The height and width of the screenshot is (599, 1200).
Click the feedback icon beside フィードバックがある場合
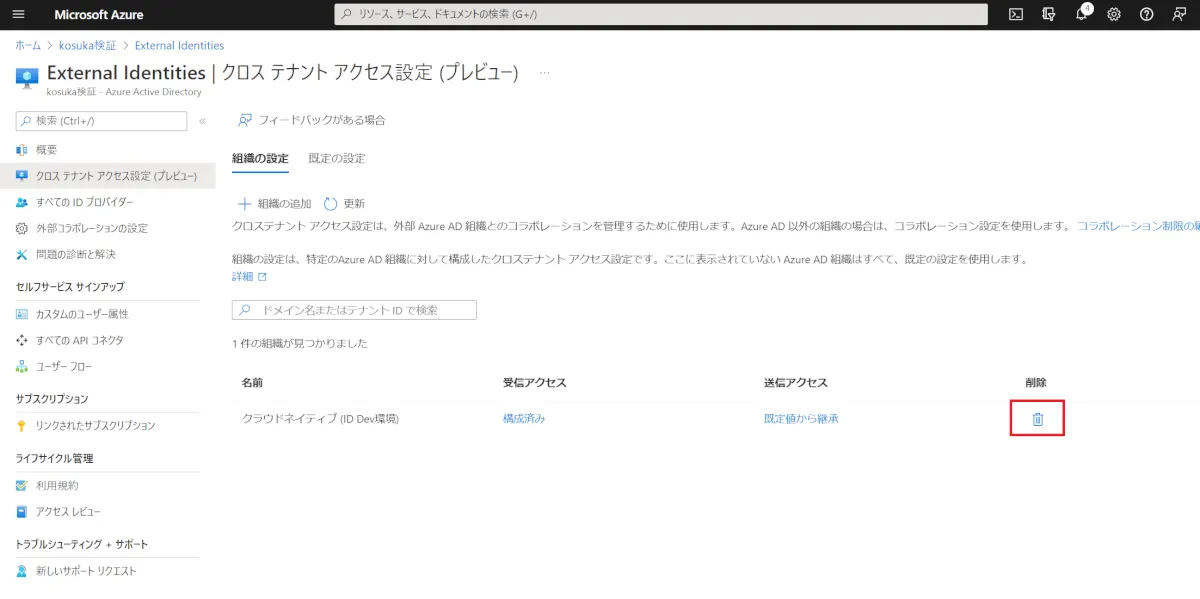tap(244, 120)
